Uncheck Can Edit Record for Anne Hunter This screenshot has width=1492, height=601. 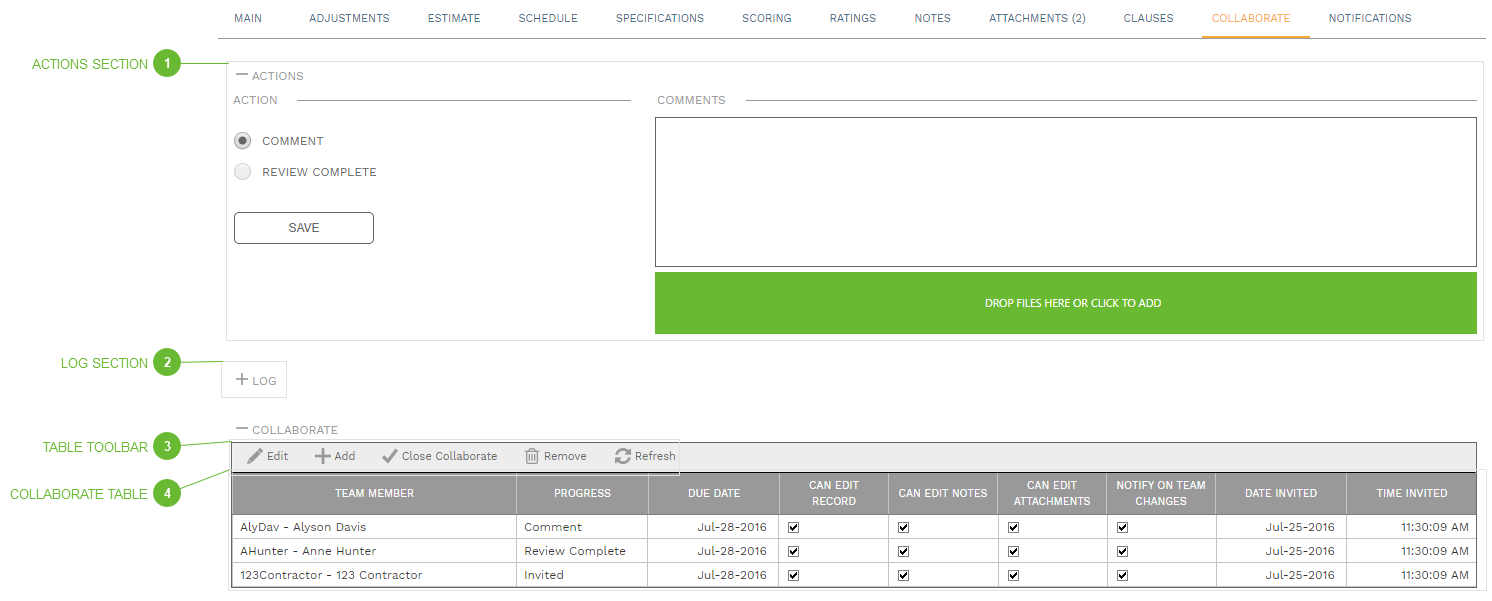pos(794,551)
